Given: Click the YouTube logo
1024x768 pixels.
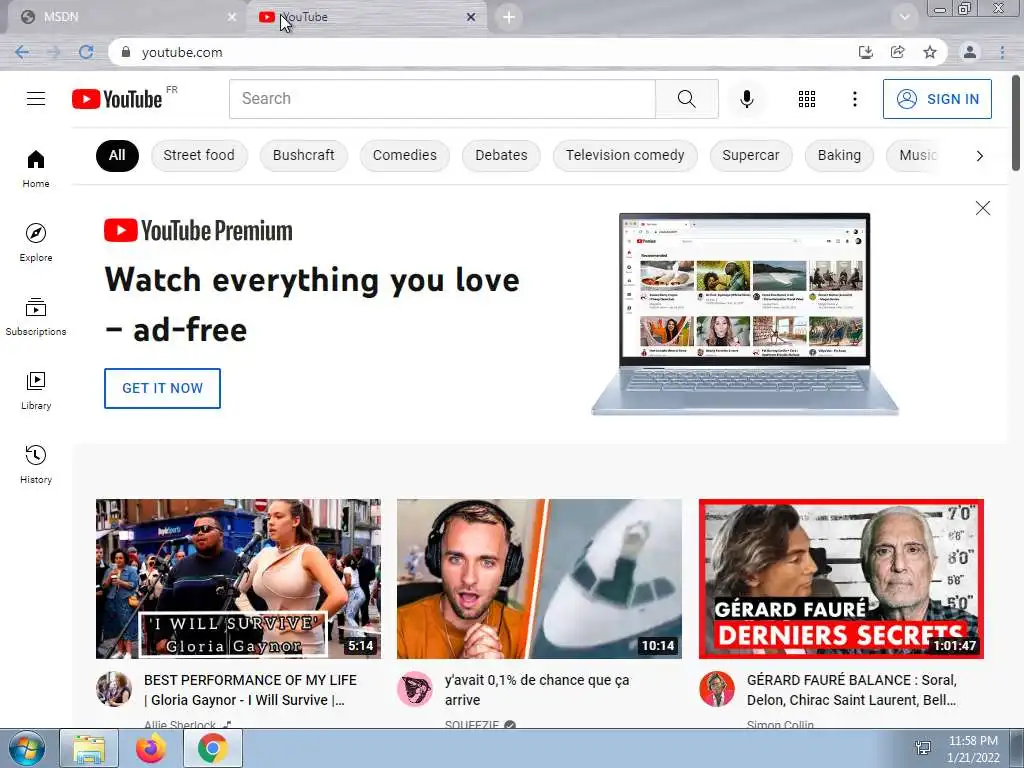Looking at the screenshot, I should [117, 99].
